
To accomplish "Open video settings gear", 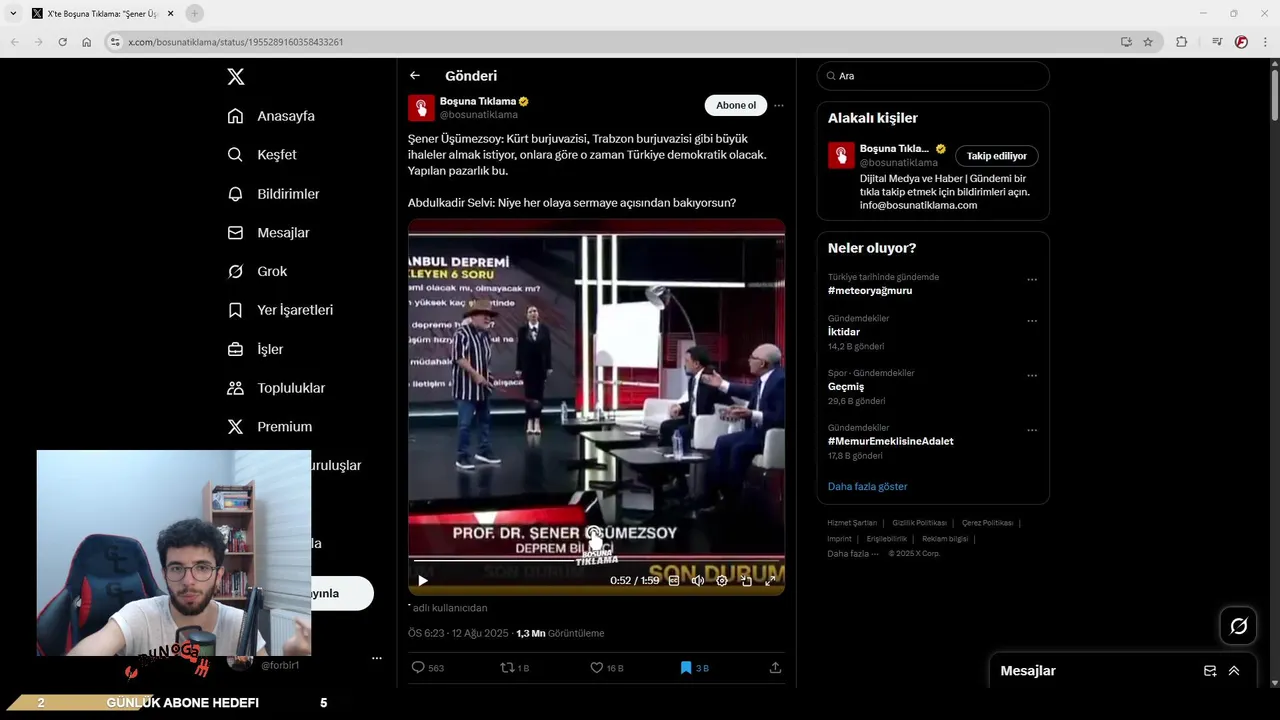I will 722,580.
